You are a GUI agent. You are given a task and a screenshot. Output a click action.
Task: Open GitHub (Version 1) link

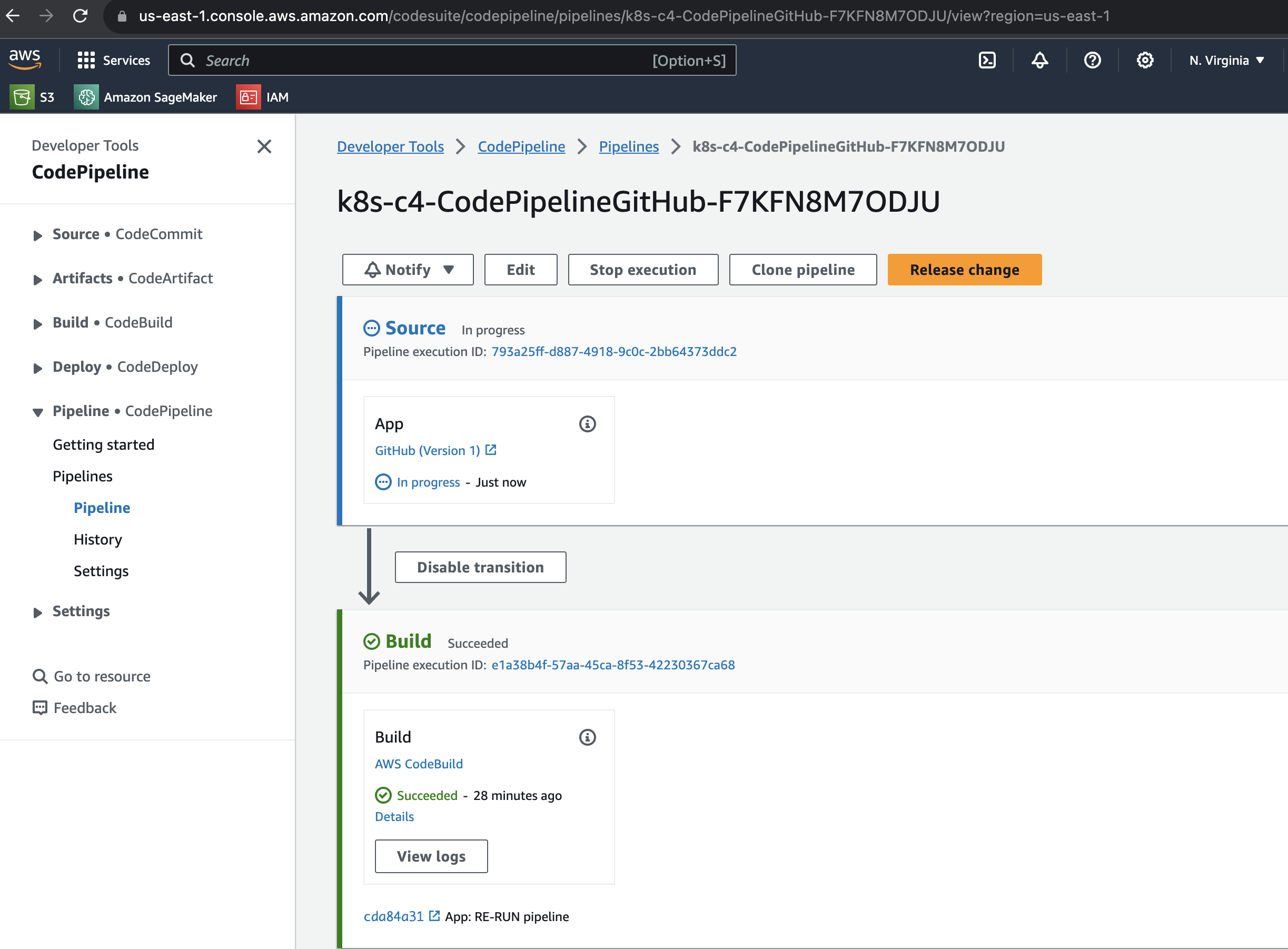(427, 450)
